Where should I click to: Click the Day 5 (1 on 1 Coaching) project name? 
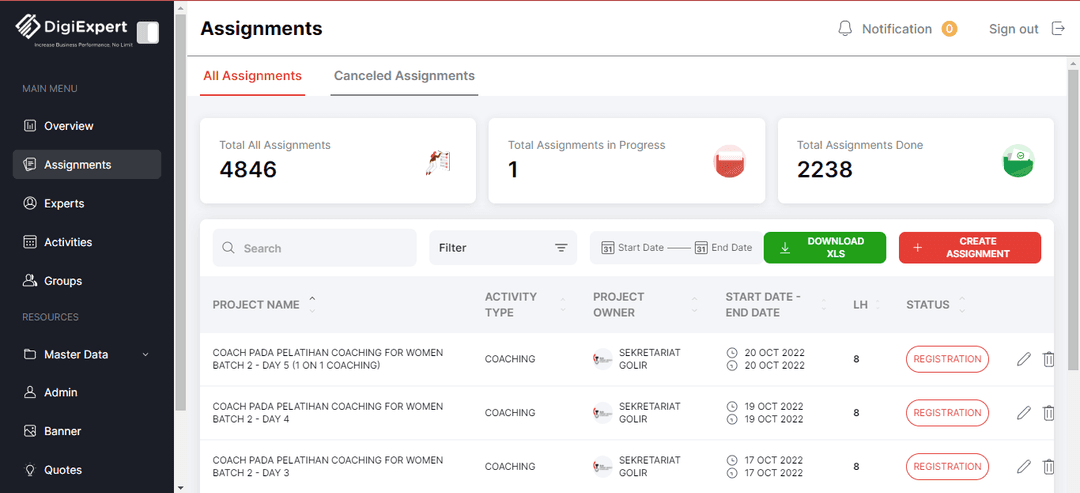(328, 359)
